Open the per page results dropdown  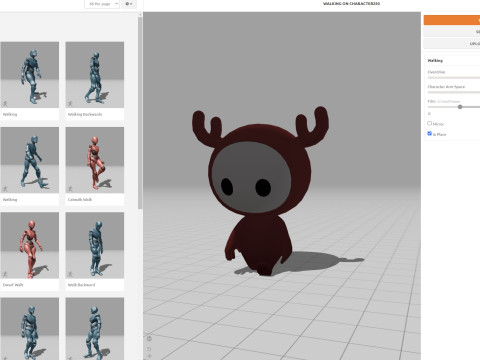tap(102, 4)
